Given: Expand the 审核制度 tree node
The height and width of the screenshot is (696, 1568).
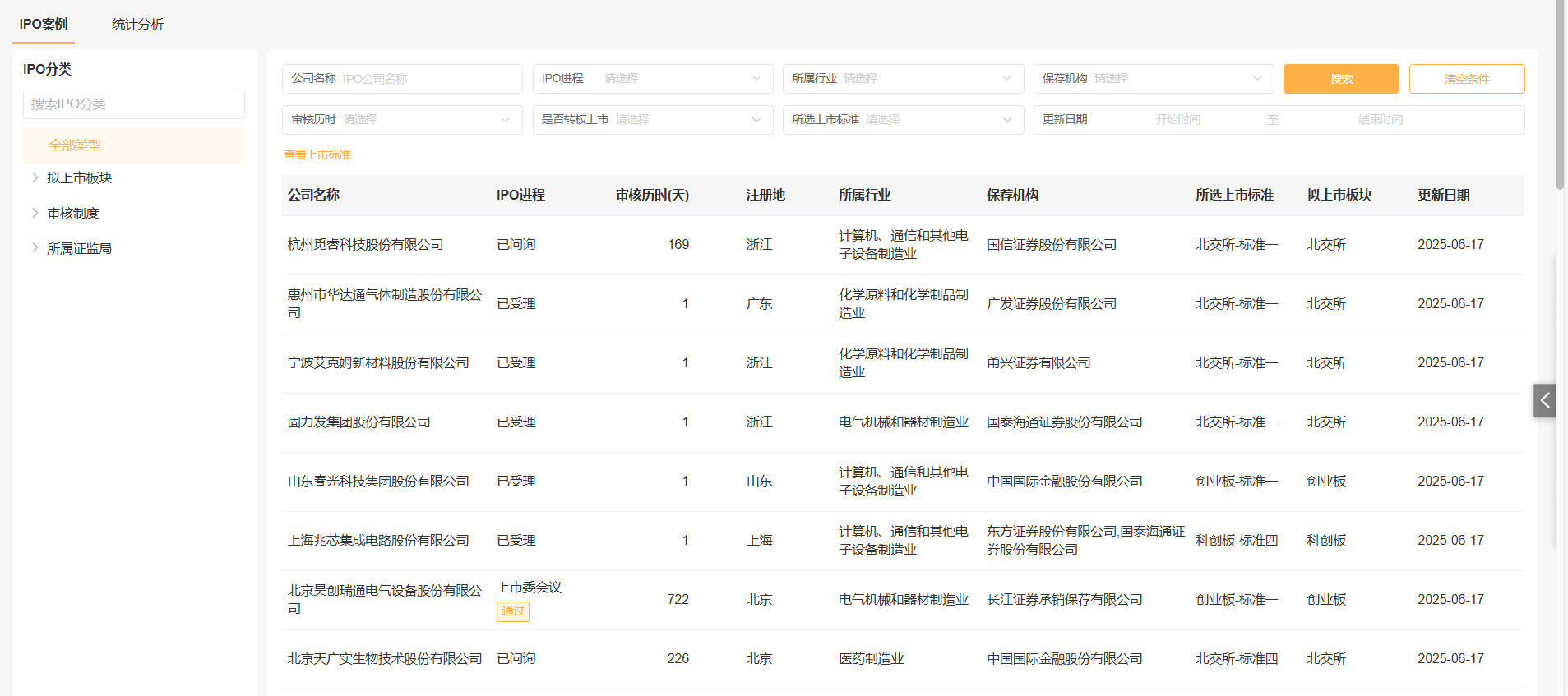Looking at the screenshot, I should 35,213.
